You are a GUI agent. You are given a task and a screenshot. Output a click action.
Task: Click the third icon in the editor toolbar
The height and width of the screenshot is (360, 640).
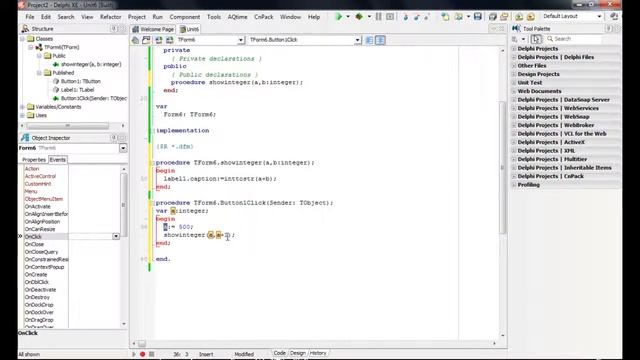(159, 40)
